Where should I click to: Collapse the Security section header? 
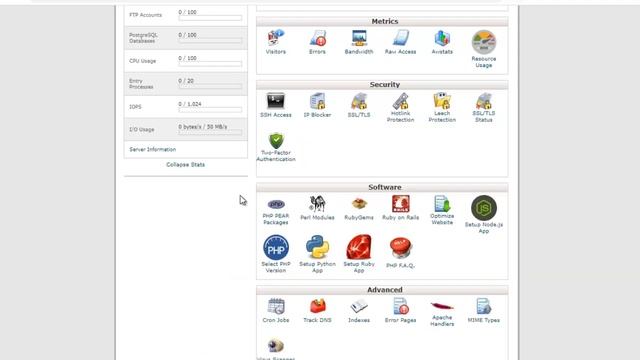tap(382, 84)
